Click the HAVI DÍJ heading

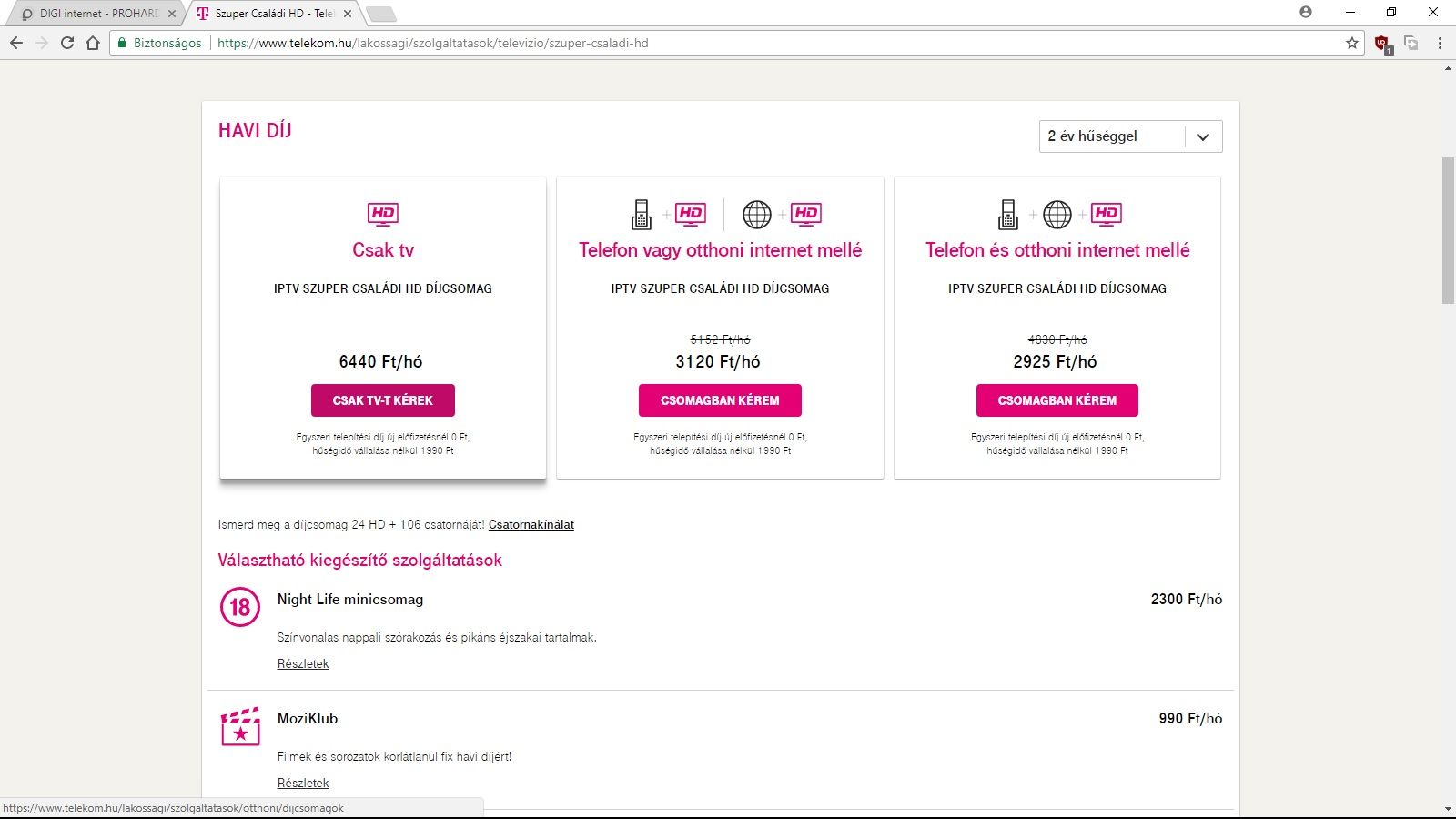[x=255, y=131]
